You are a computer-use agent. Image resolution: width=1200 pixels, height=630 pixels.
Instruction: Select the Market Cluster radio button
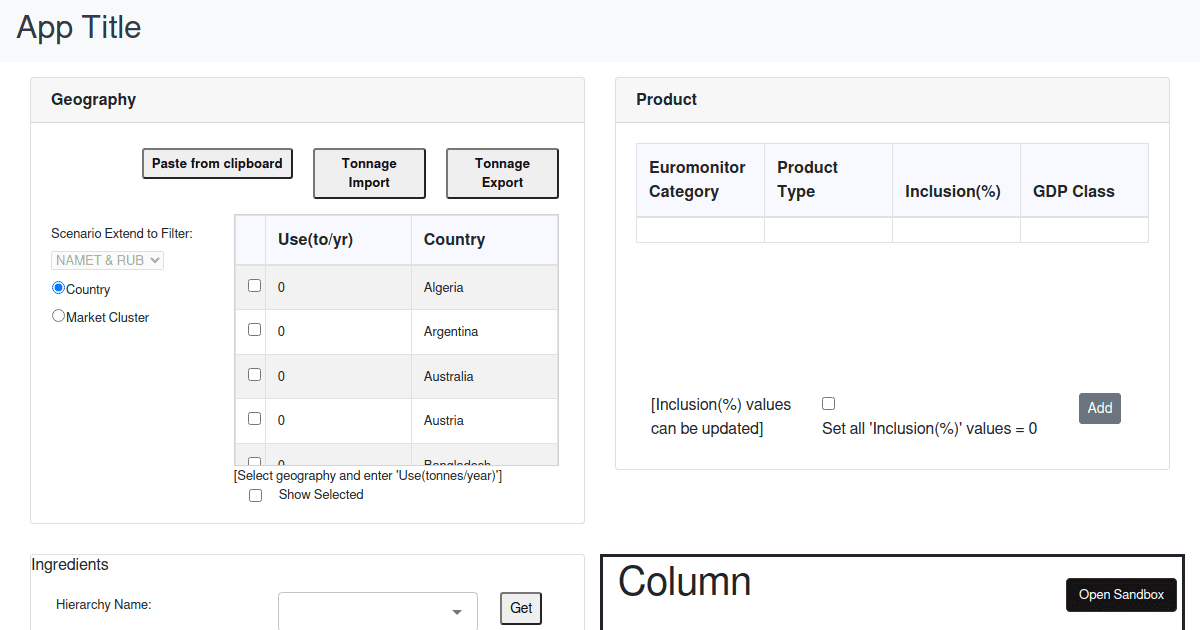[58, 316]
